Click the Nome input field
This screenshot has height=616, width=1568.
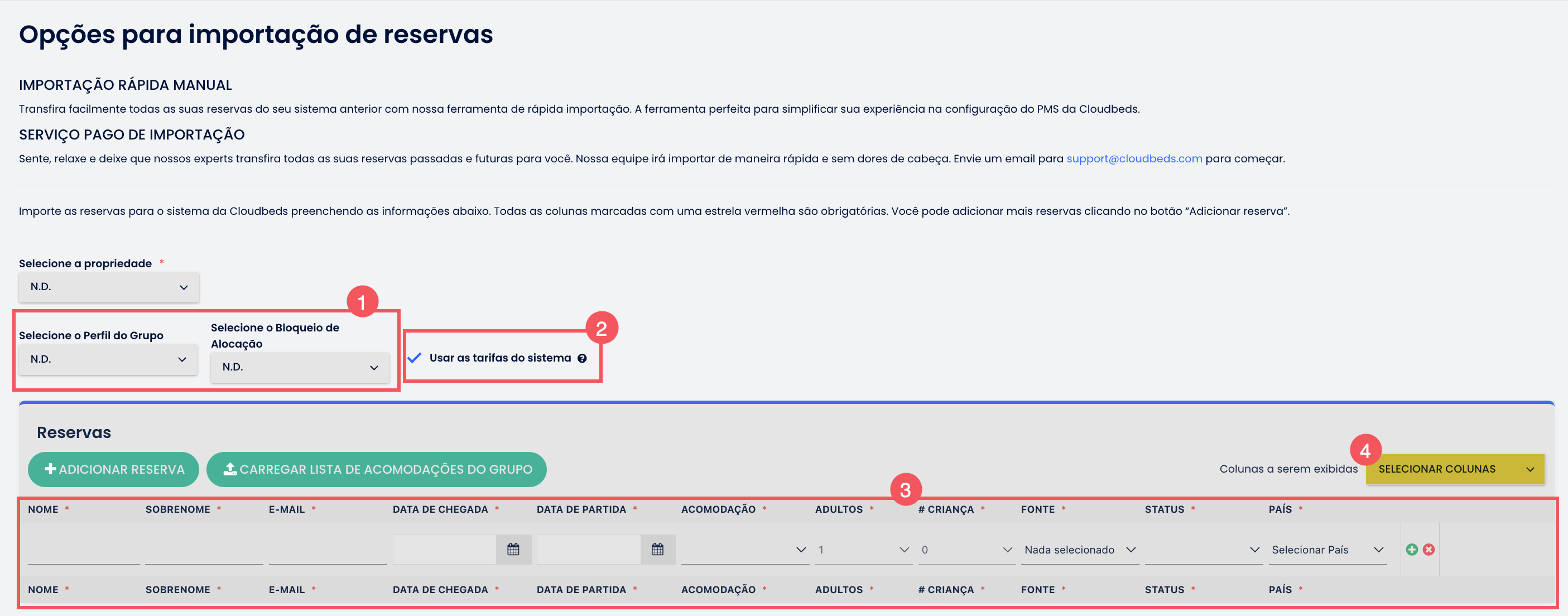(x=84, y=549)
